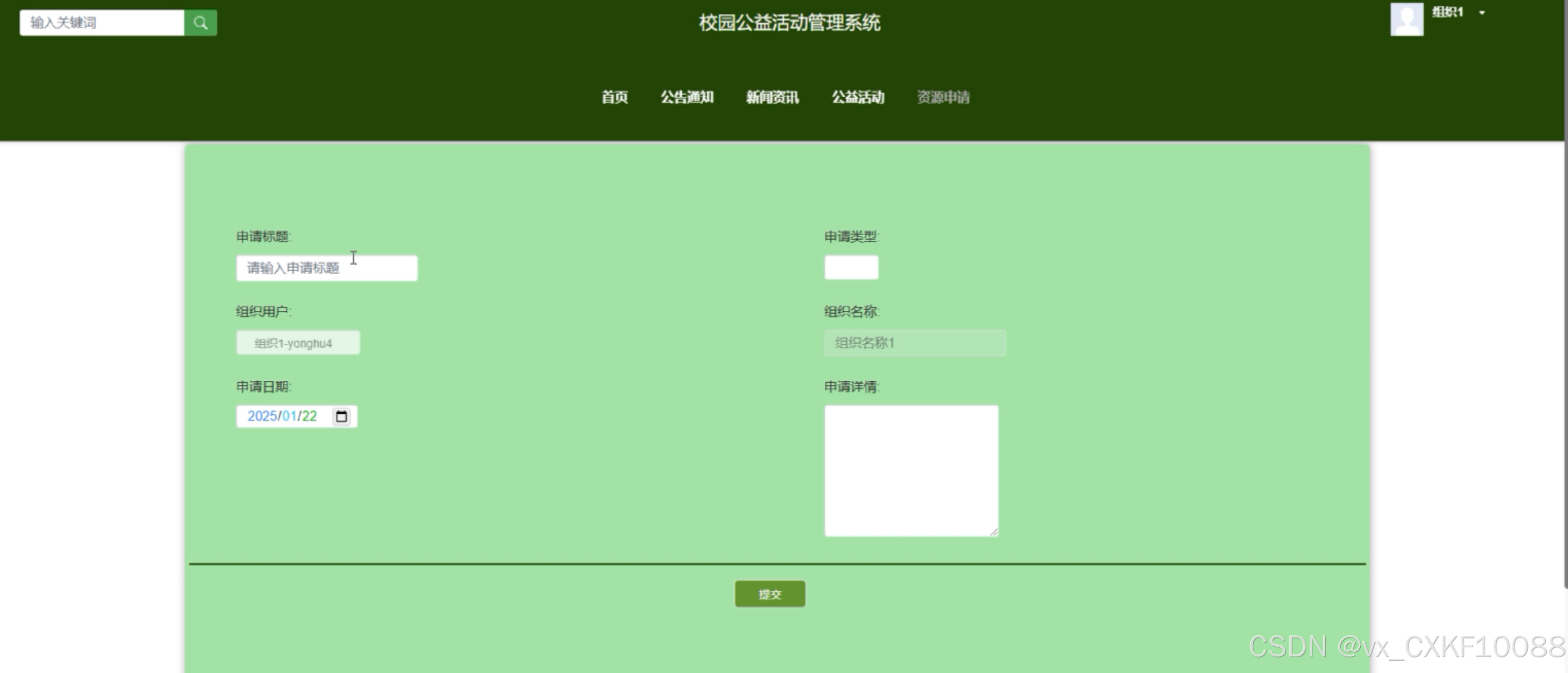Click the 申请标题 input field
The width and height of the screenshot is (1568, 673).
(327, 269)
